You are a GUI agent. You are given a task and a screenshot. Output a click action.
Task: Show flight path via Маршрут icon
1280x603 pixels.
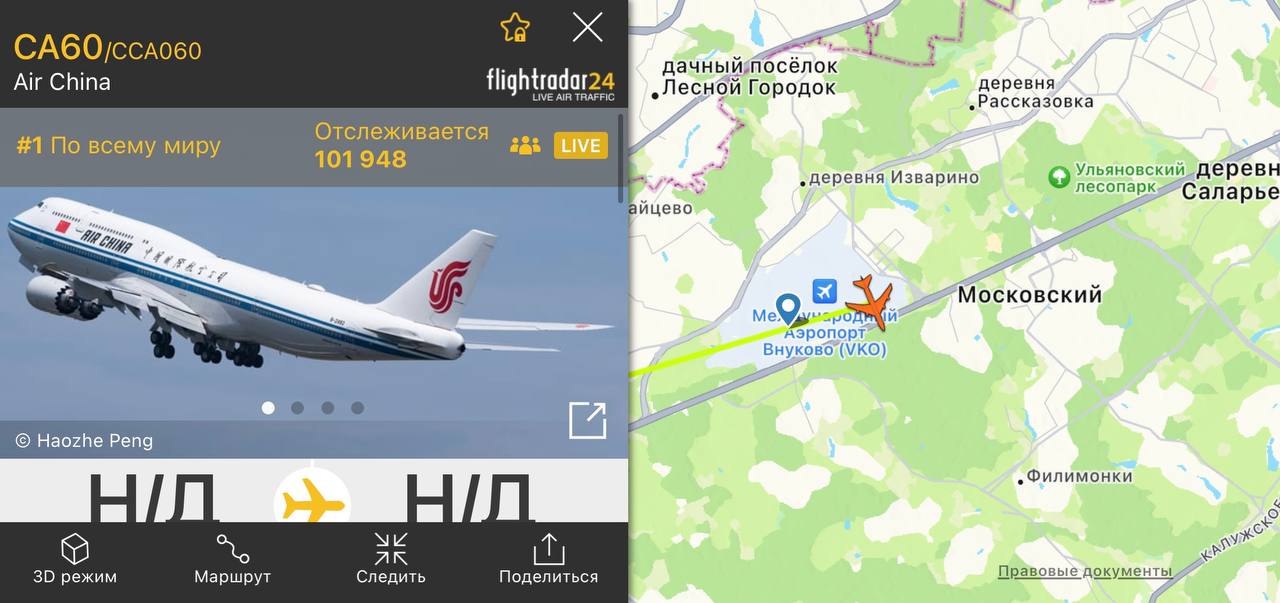click(232, 559)
